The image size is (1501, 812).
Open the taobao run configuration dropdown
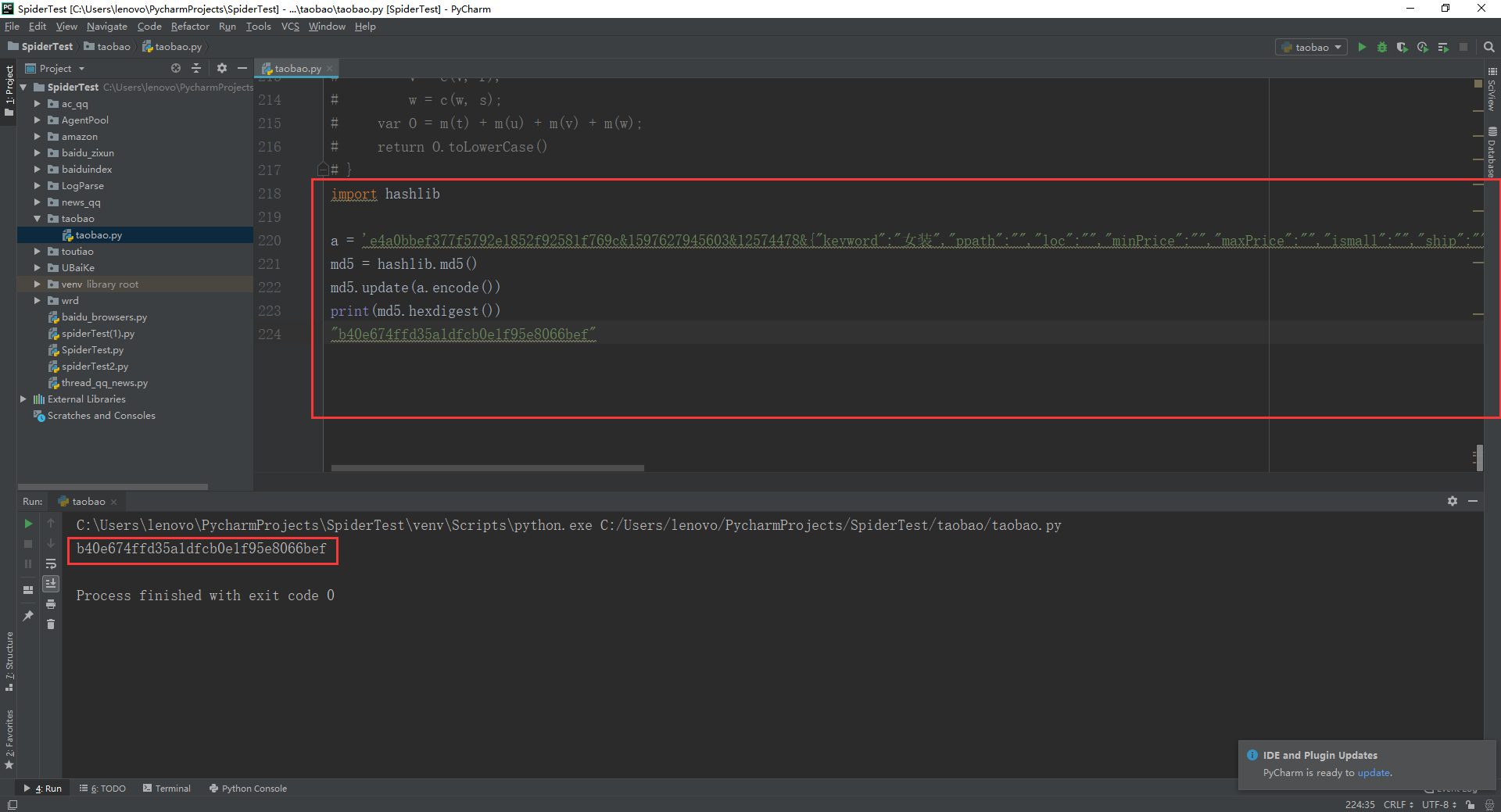[x=1312, y=47]
